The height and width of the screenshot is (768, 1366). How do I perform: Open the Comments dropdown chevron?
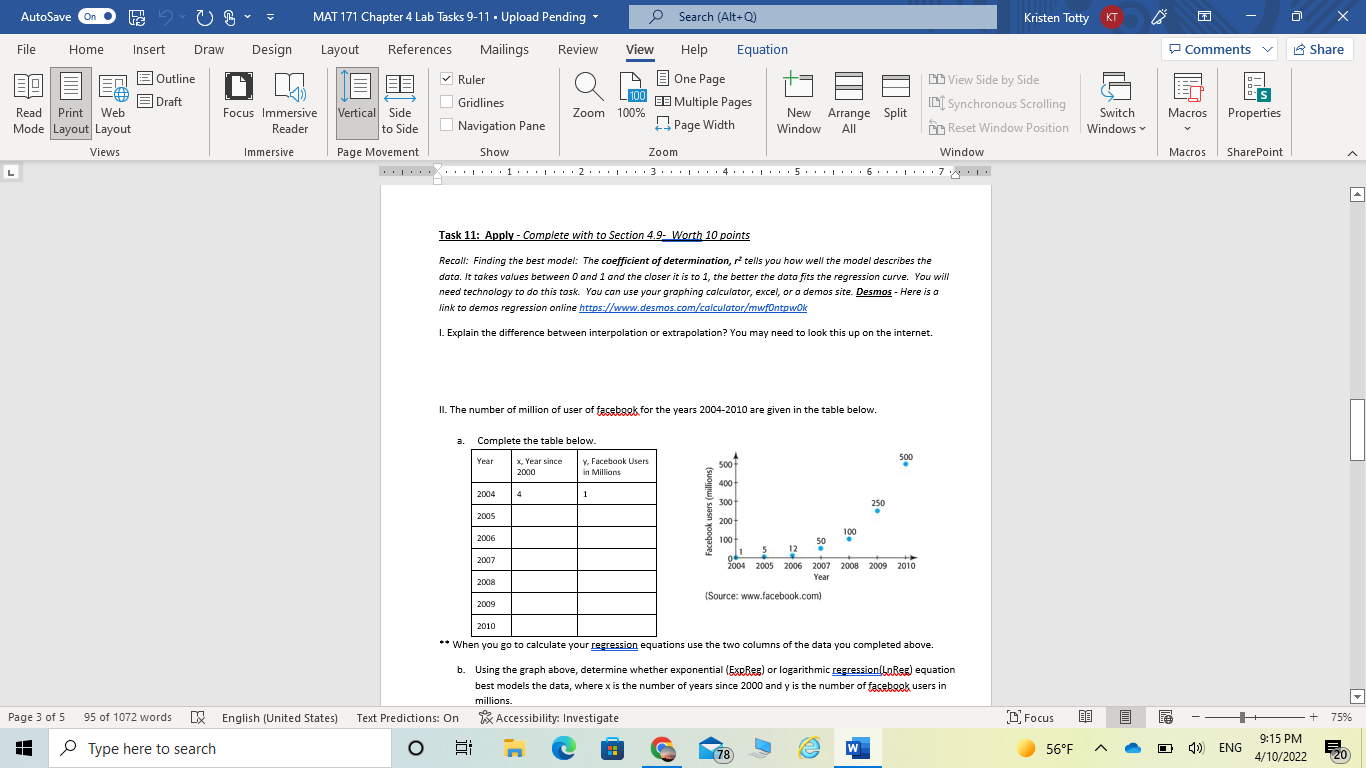[x=1268, y=48]
